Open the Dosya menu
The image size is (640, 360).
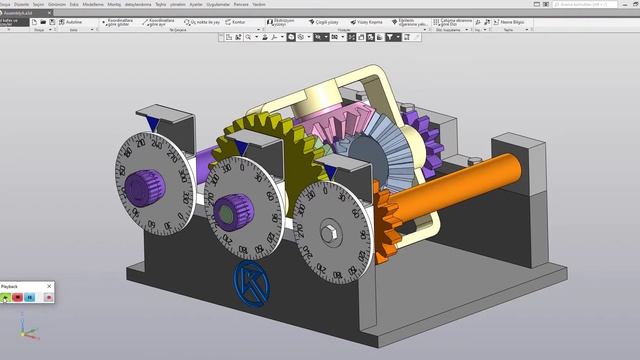pos(5,4)
